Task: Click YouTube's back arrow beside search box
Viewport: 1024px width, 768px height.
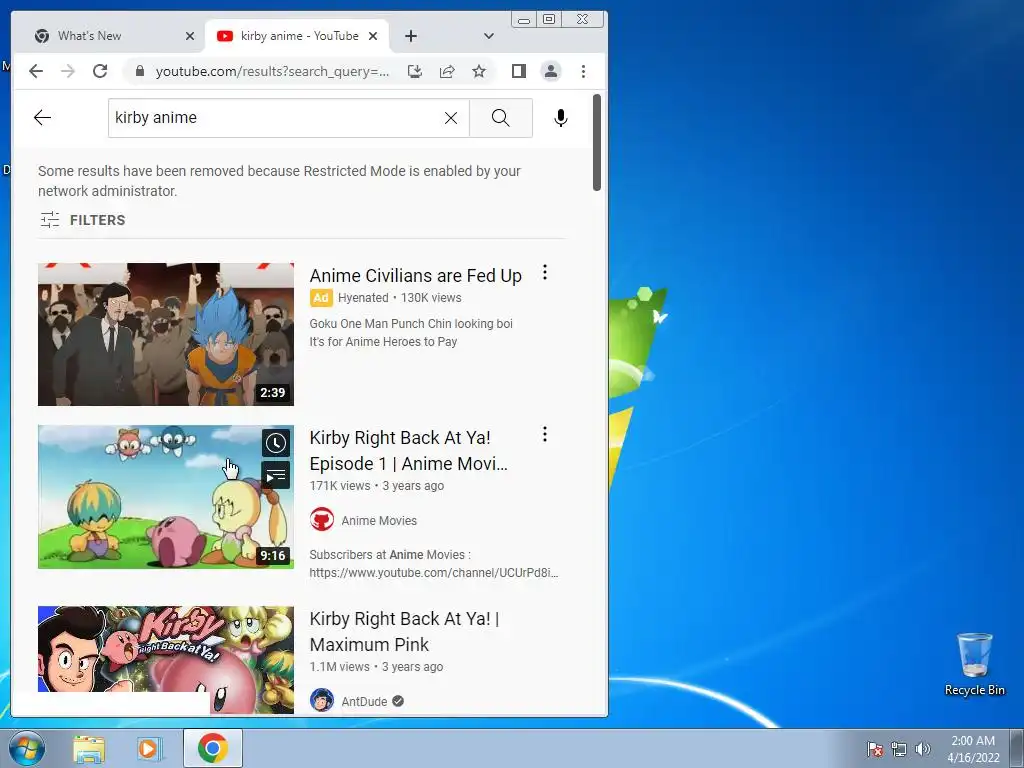Action: click(x=42, y=118)
